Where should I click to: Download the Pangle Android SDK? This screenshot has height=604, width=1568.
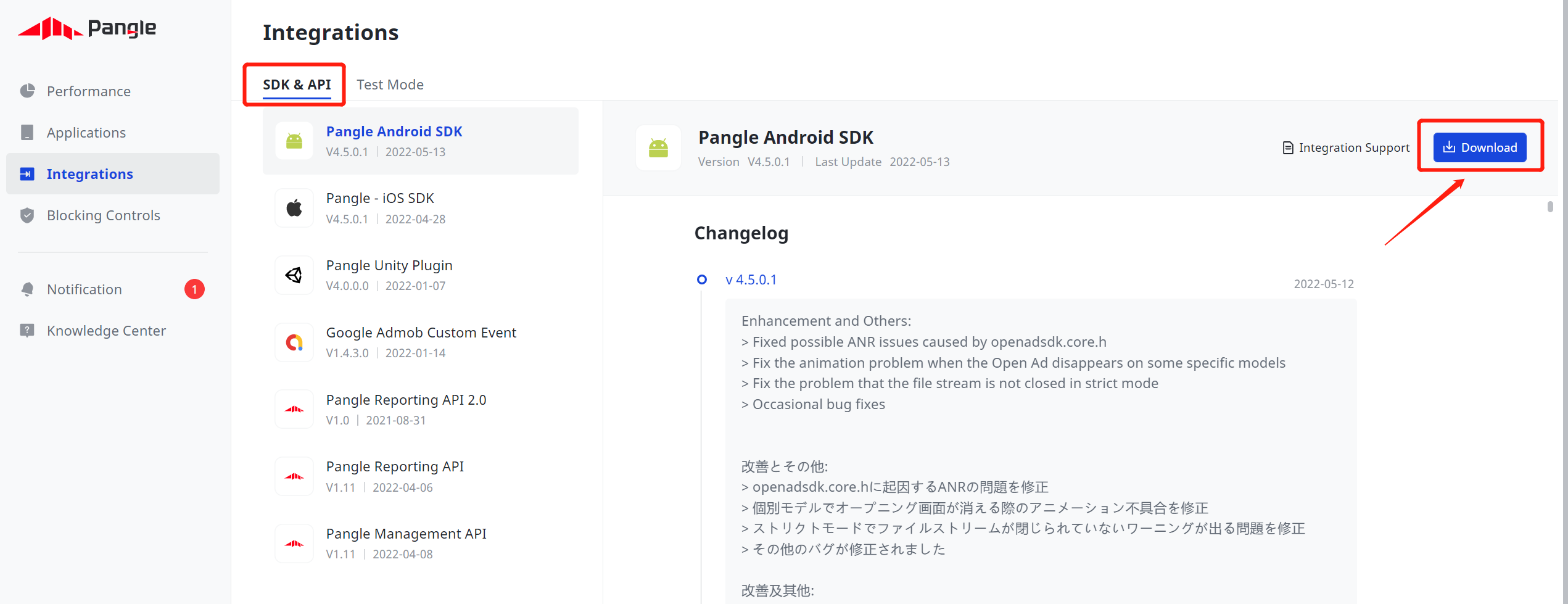coord(1479,147)
